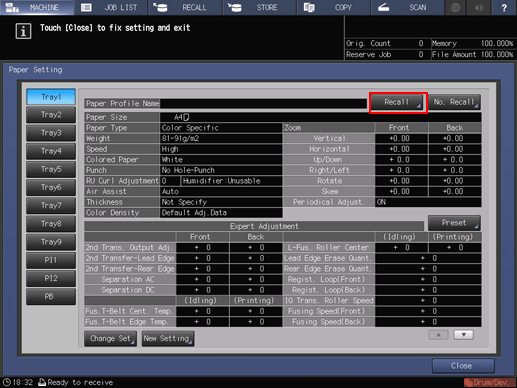Open the SCAN tab
This screenshot has height=388, width=517.
[407, 7]
